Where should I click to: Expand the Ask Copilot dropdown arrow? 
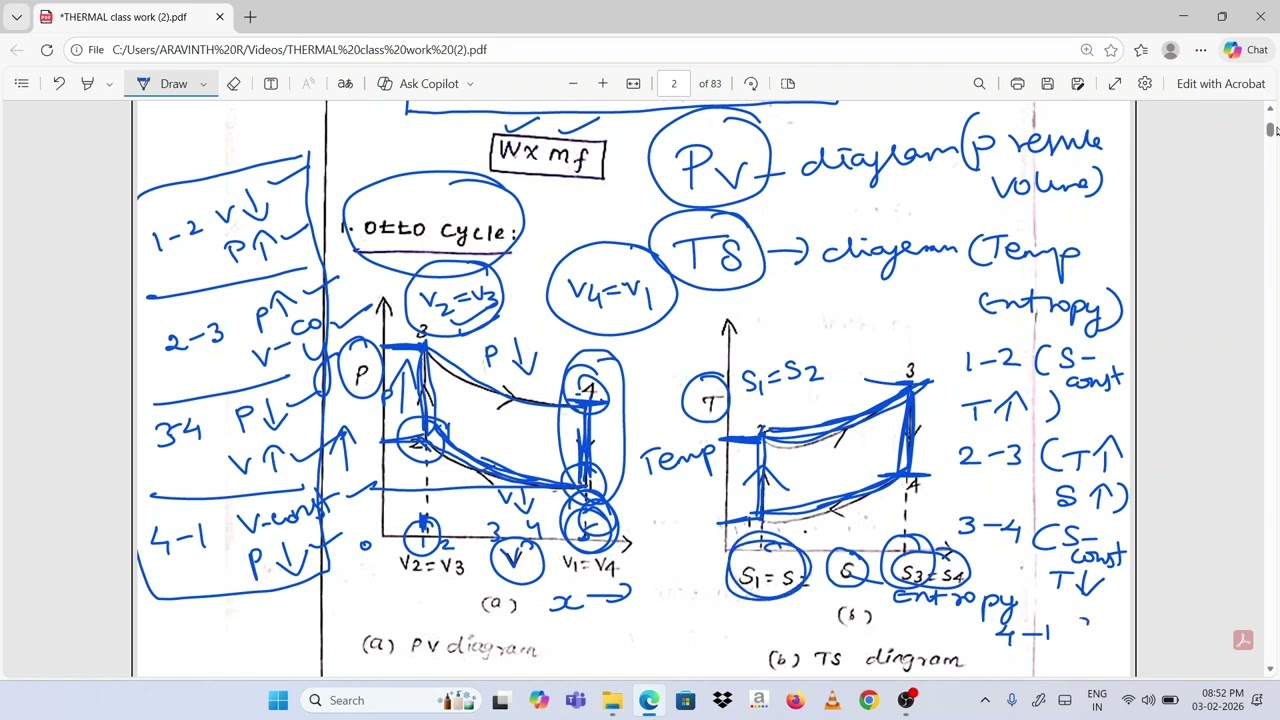click(x=470, y=84)
